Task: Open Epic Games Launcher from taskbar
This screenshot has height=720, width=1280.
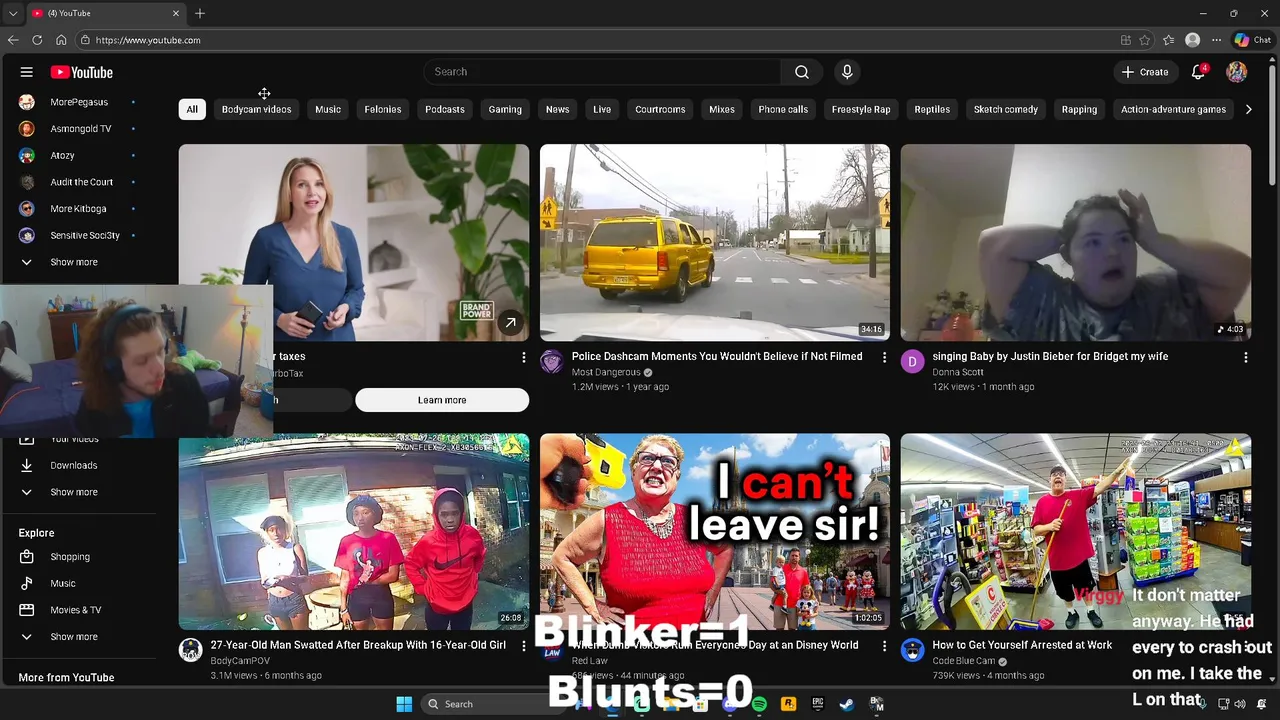Action: [x=817, y=704]
